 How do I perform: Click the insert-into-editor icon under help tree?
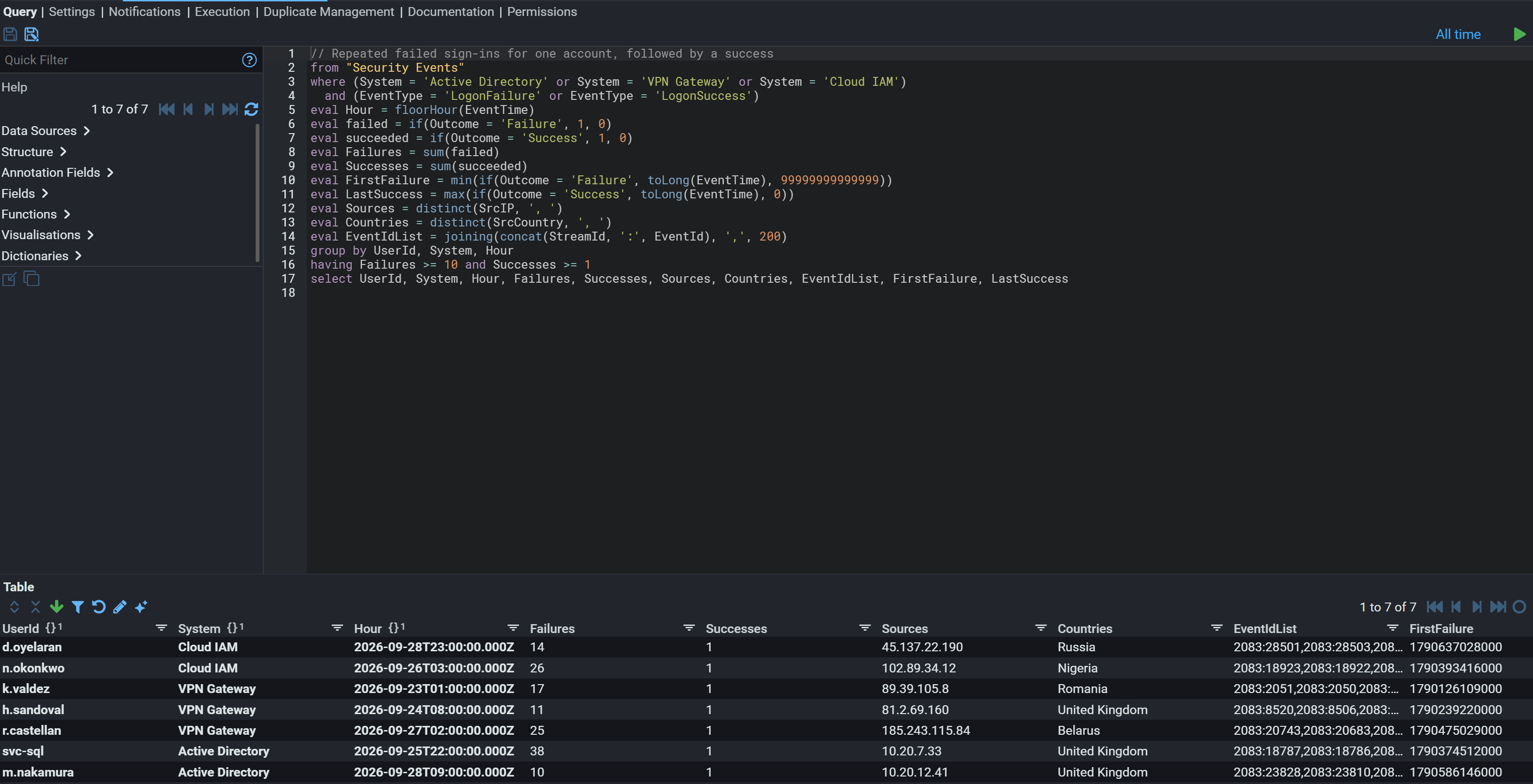tap(9, 279)
